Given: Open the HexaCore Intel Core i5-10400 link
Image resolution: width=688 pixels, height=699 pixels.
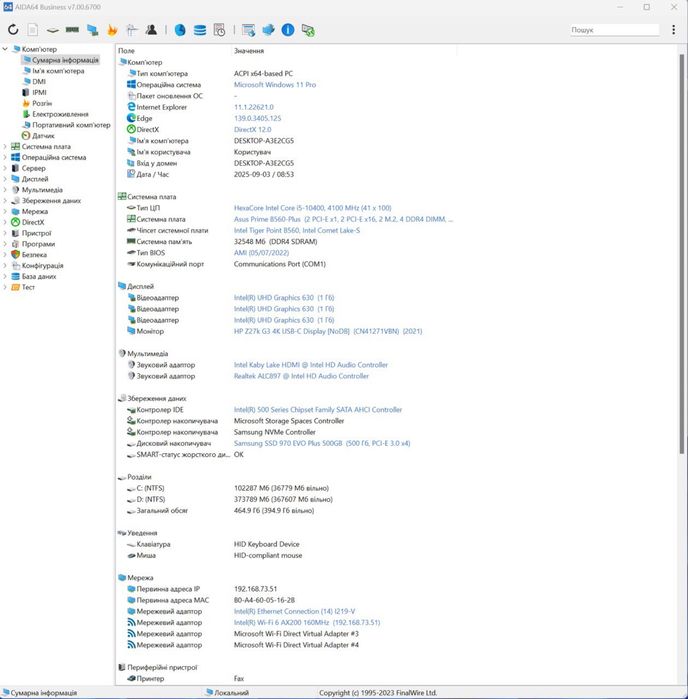Looking at the screenshot, I should 313,208.
